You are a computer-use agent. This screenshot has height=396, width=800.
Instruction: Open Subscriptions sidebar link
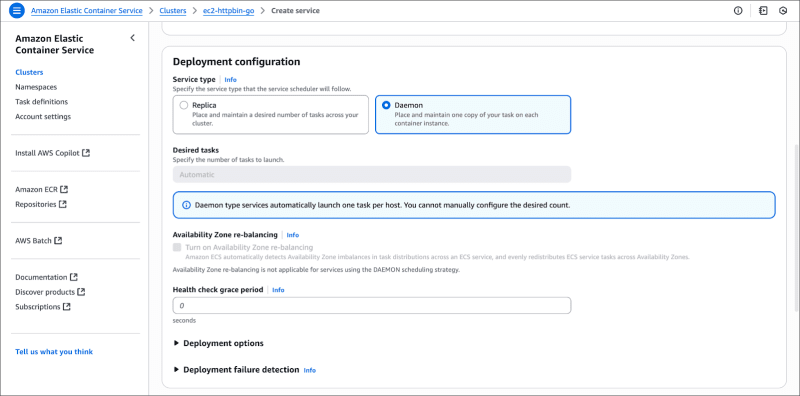pyautogui.click(x=38, y=307)
